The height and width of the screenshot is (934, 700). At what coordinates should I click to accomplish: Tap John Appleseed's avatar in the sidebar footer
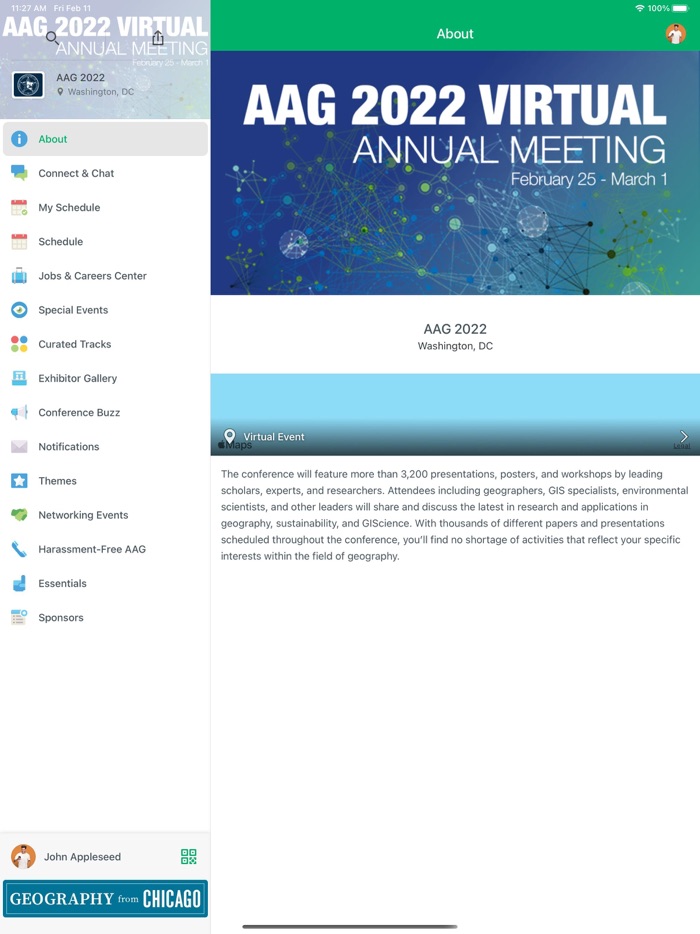tap(23, 857)
